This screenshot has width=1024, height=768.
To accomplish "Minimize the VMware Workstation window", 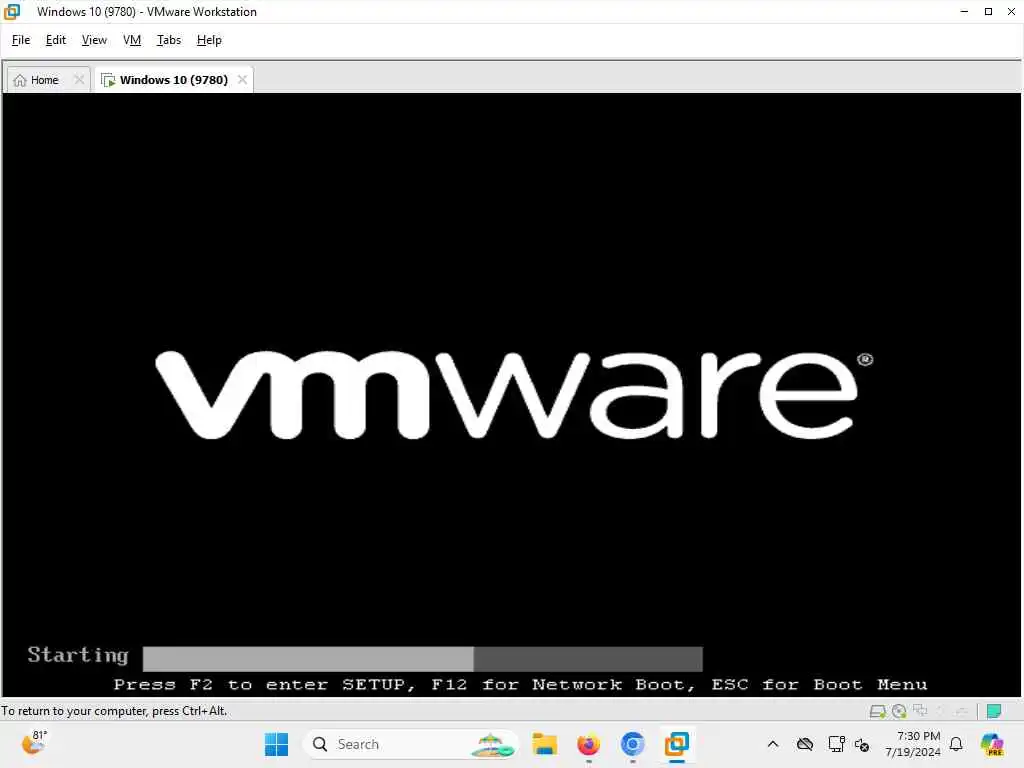I will coord(964,11).
